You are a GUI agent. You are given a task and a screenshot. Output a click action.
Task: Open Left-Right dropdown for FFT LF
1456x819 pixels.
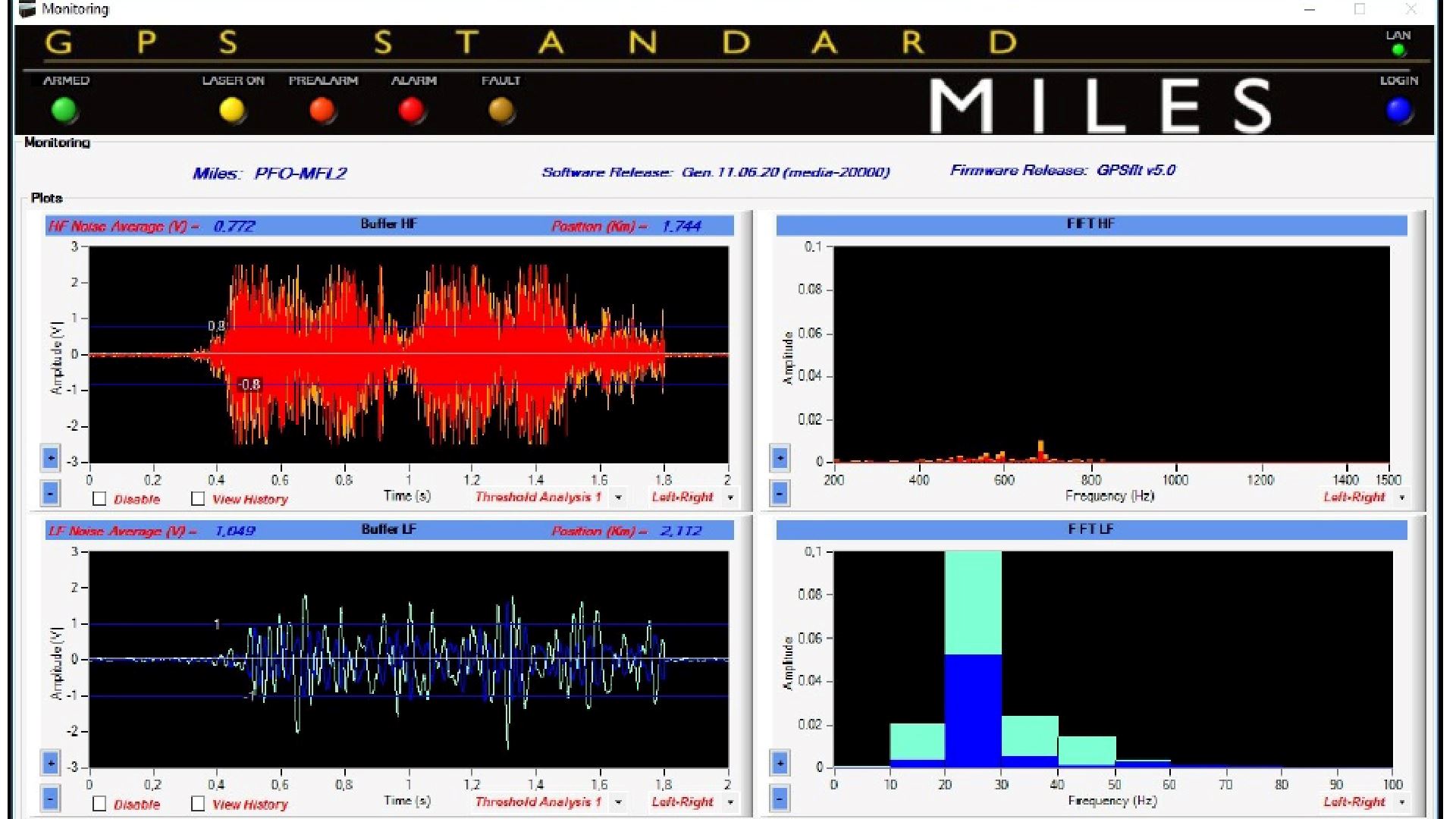point(1401,802)
